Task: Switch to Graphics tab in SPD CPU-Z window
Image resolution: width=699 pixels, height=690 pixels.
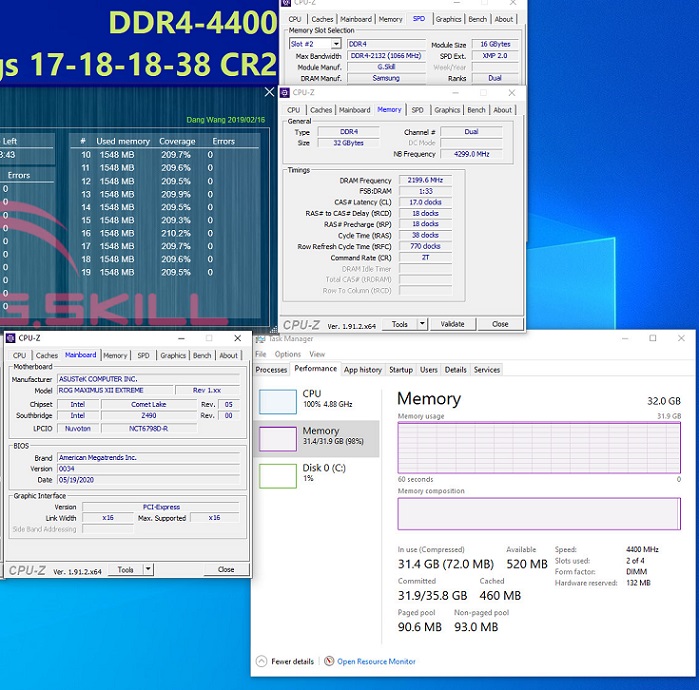Action: click(448, 19)
